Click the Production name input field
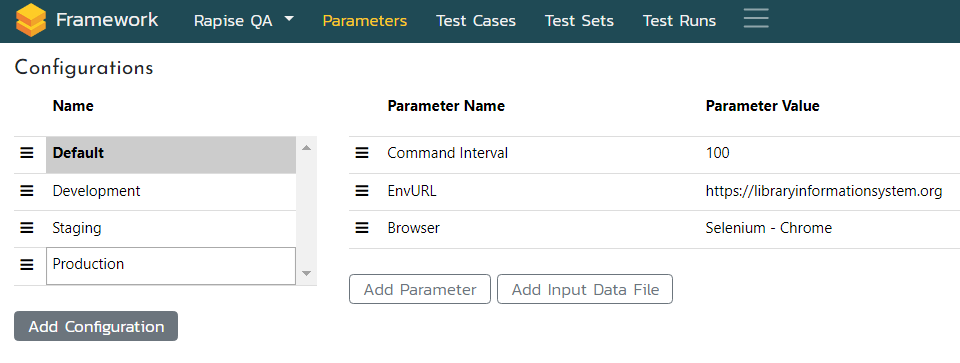960x363 pixels. tap(171, 266)
